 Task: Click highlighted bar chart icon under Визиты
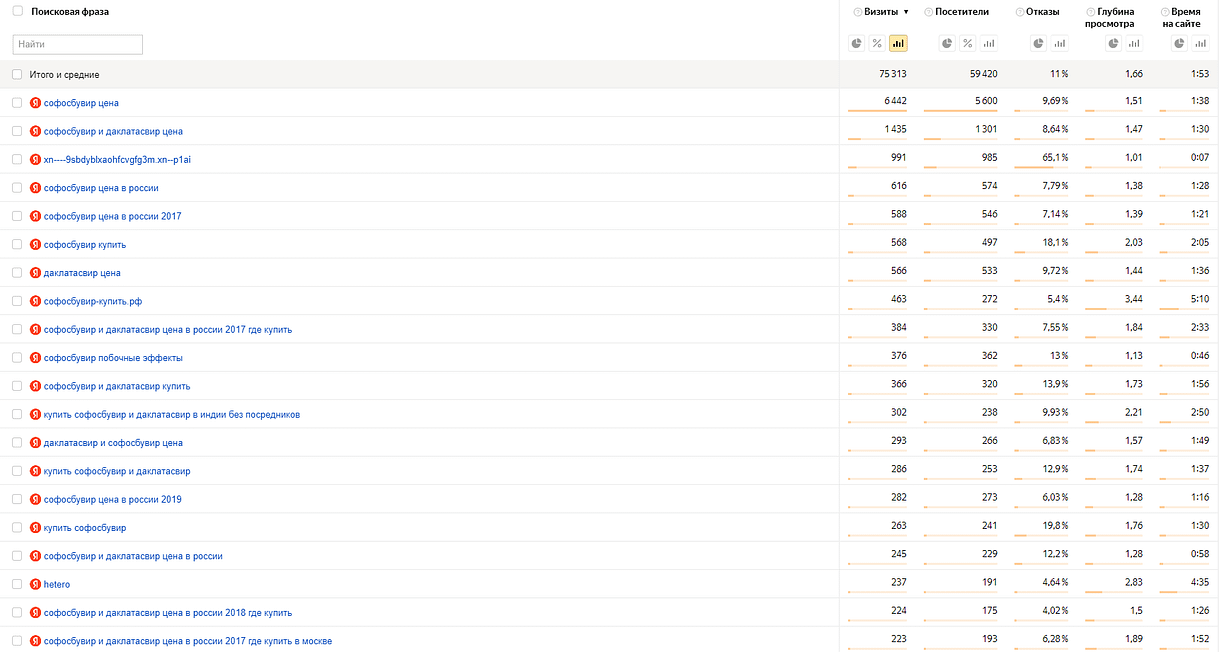(x=898, y=43)
